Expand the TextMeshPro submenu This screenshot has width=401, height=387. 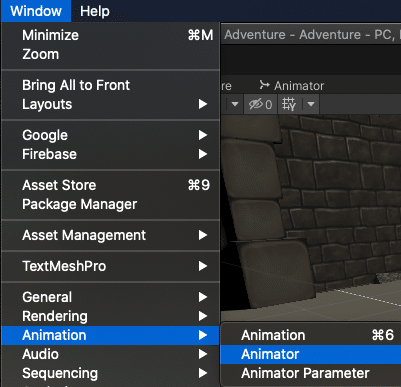(x=110, y=266)
